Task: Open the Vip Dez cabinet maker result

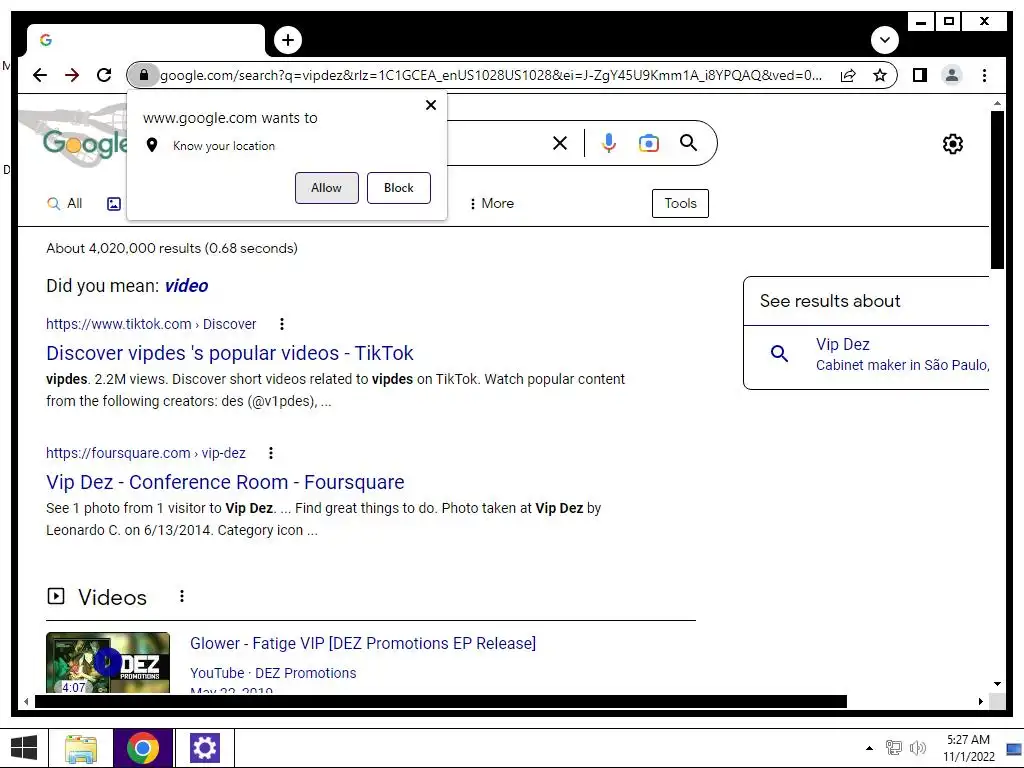Action: (x=902, y=355)
